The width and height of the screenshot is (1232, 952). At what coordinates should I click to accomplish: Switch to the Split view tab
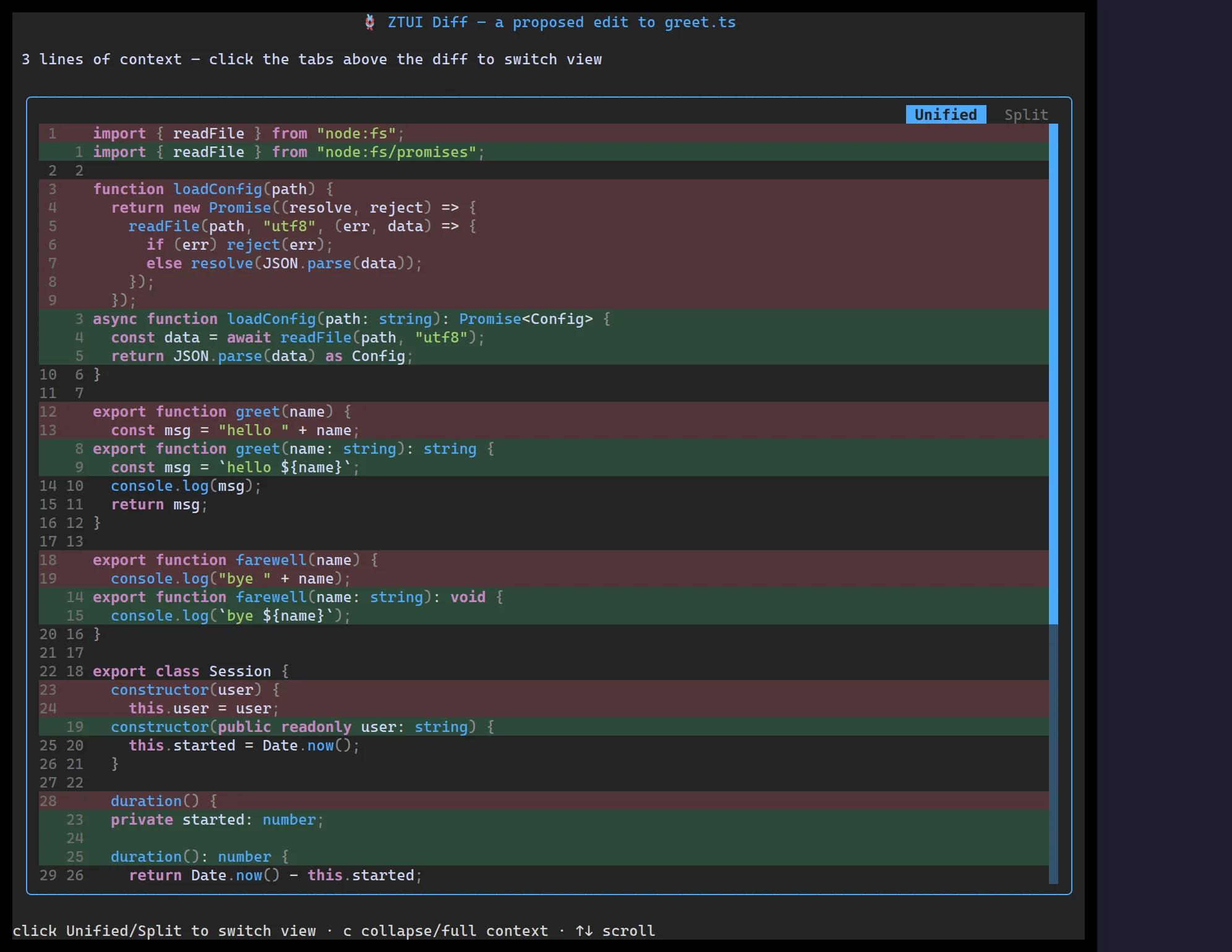1026,115
